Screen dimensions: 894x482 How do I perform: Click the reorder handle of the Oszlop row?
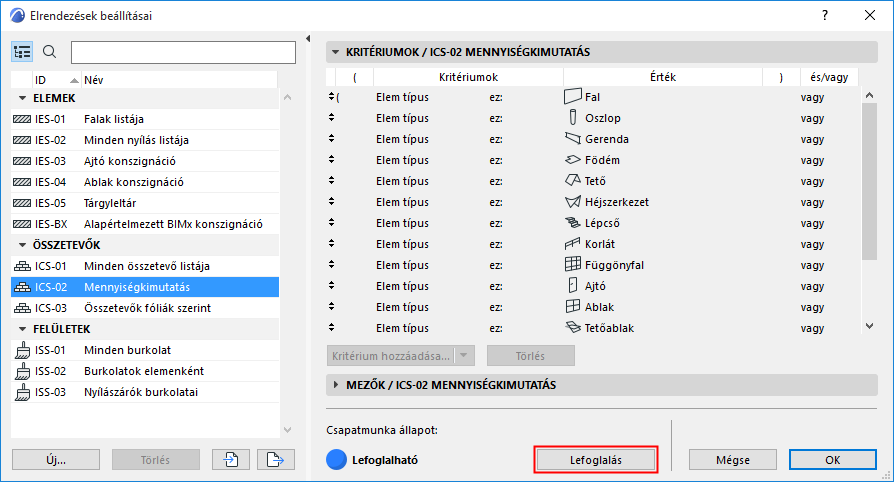coord(331,118)
